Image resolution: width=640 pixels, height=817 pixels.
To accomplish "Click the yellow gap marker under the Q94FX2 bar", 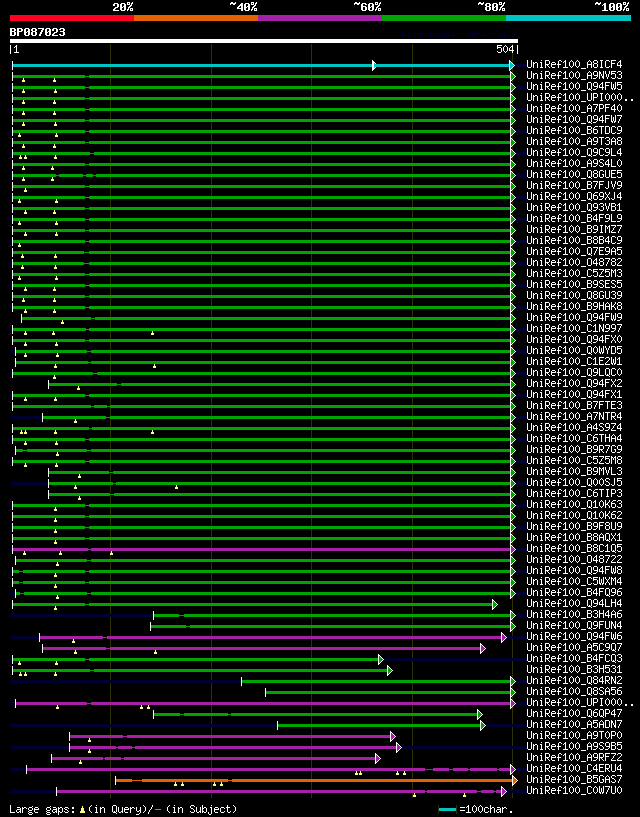I will click(78, 388).
